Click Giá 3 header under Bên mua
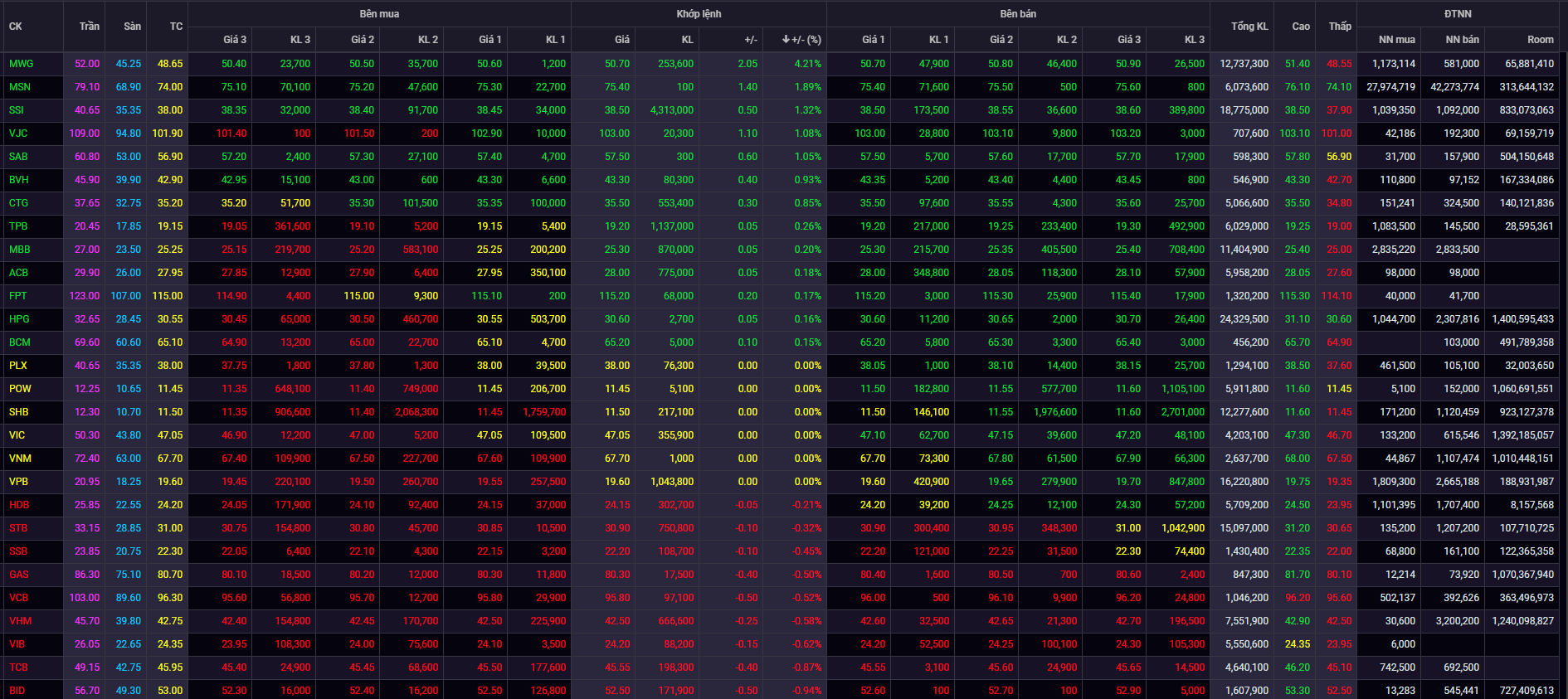The width and height of the screenshot is (1568, 699). tap(235, 39)
